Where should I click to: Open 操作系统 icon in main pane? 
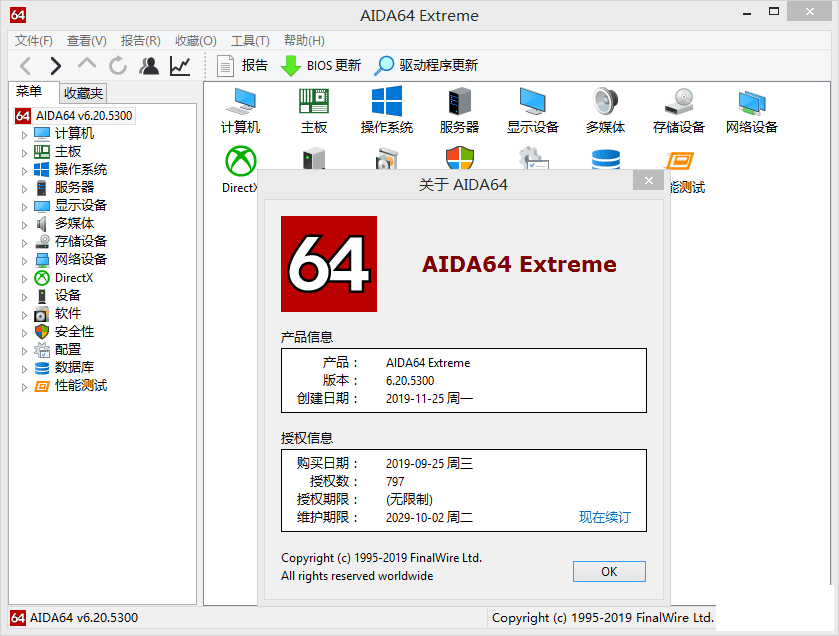click(x=387, y=111)
